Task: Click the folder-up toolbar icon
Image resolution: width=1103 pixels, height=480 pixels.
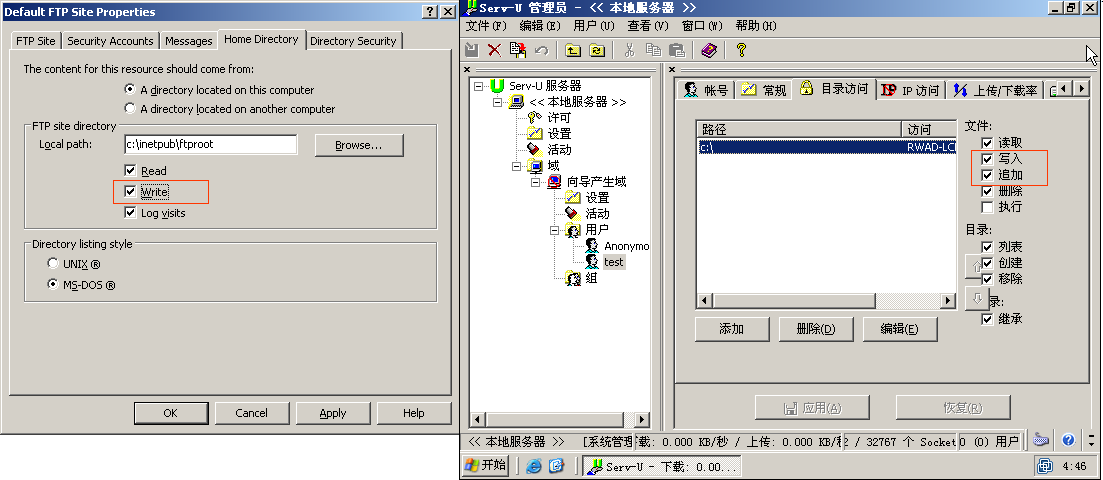Action: (574, 50)
